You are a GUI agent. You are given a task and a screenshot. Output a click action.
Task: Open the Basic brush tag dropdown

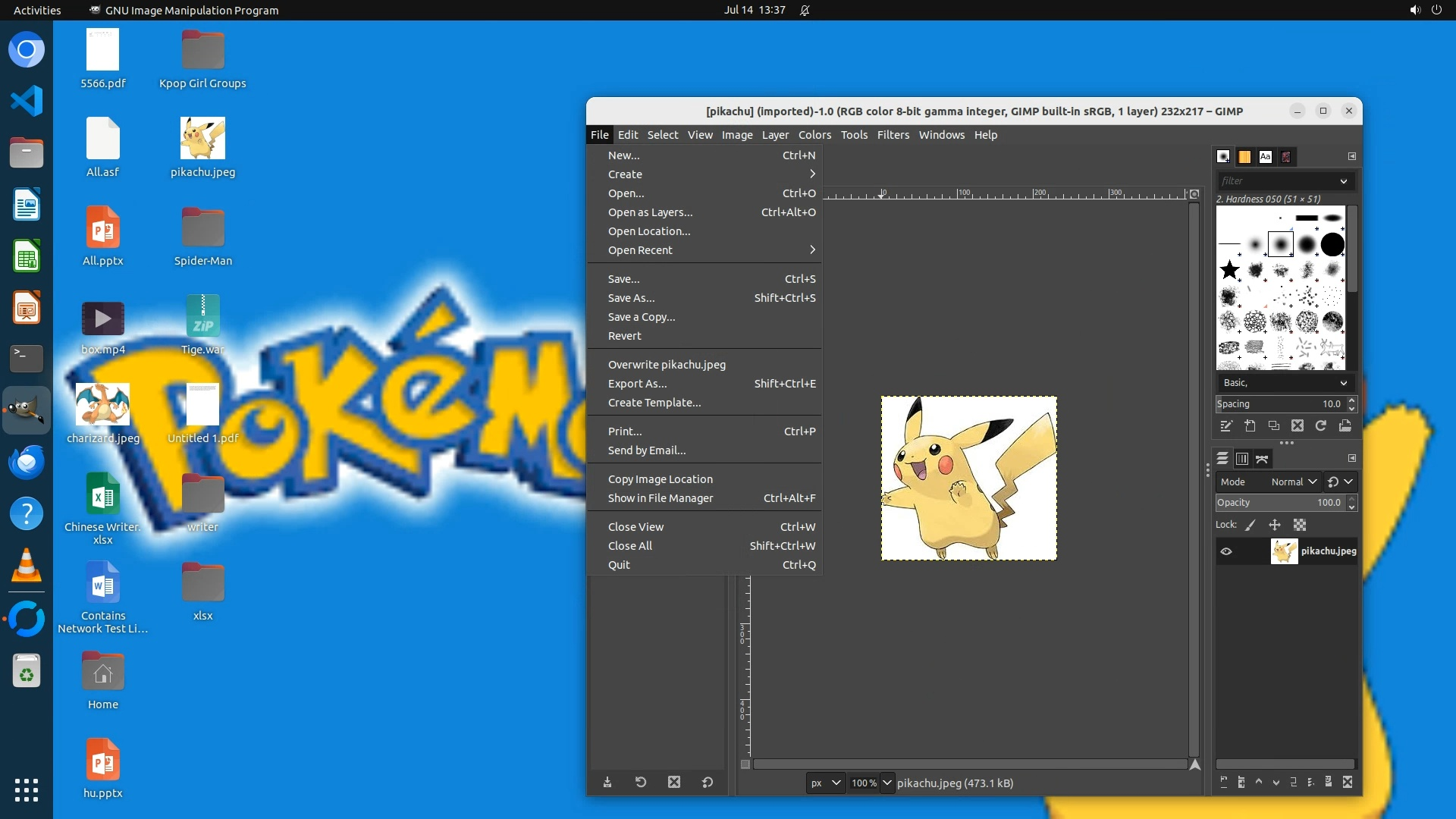coord(1285,383)
